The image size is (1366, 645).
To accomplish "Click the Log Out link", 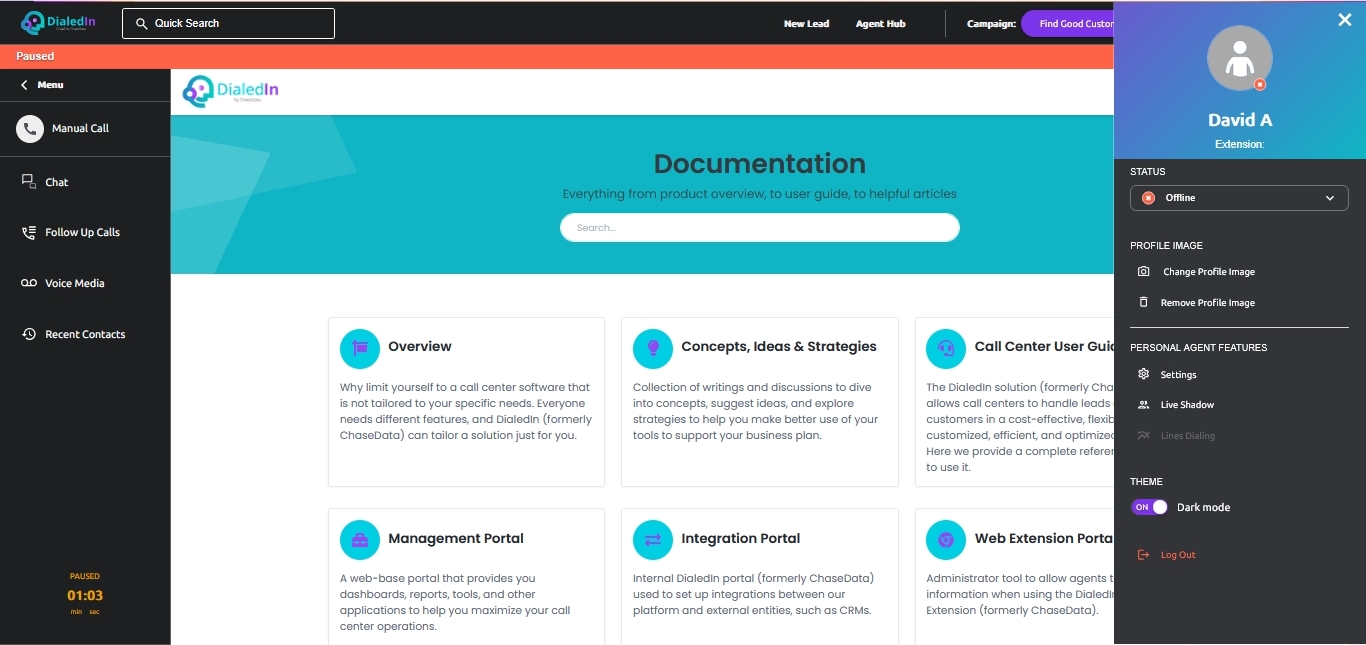I will tap(1177, 555).
